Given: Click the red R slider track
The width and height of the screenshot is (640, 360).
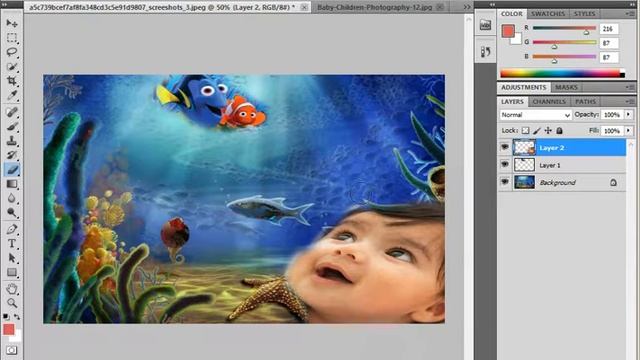Looking at the screenshot, I should [x=564, y=28].
